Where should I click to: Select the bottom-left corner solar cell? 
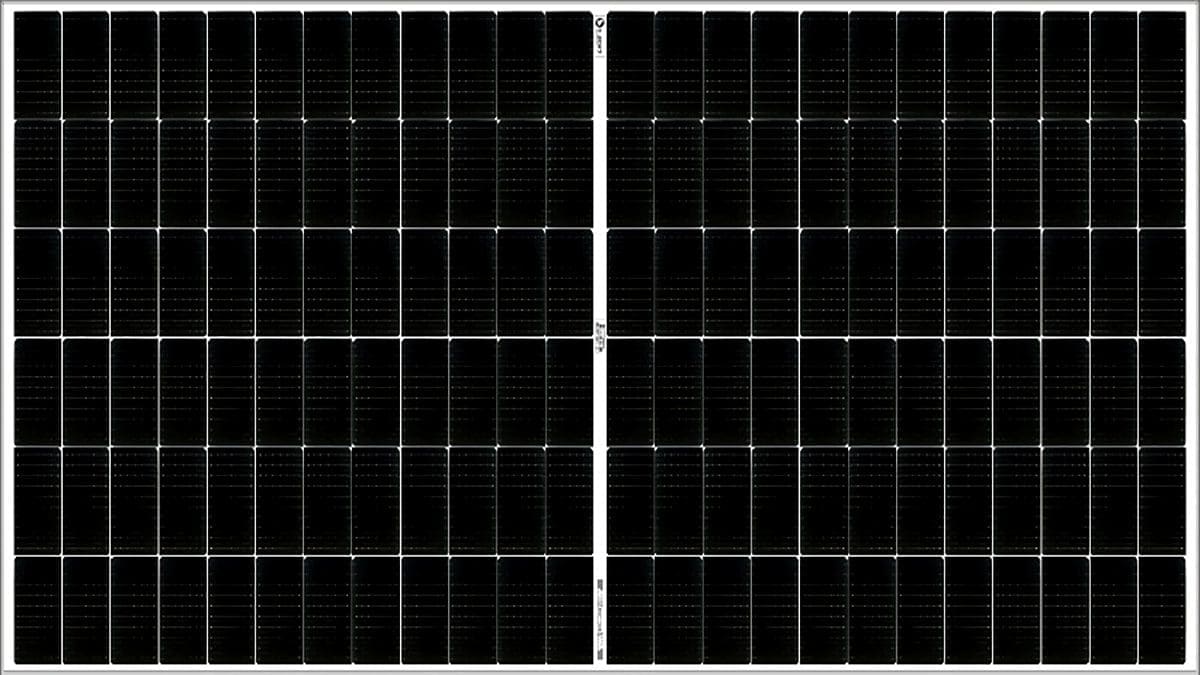(37, 609)
